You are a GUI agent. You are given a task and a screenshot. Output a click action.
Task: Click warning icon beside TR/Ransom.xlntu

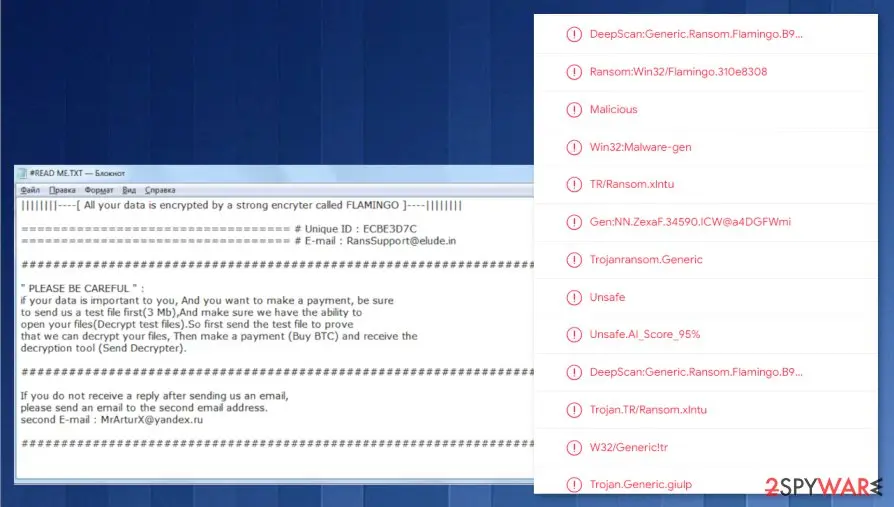tap(574, 184)
